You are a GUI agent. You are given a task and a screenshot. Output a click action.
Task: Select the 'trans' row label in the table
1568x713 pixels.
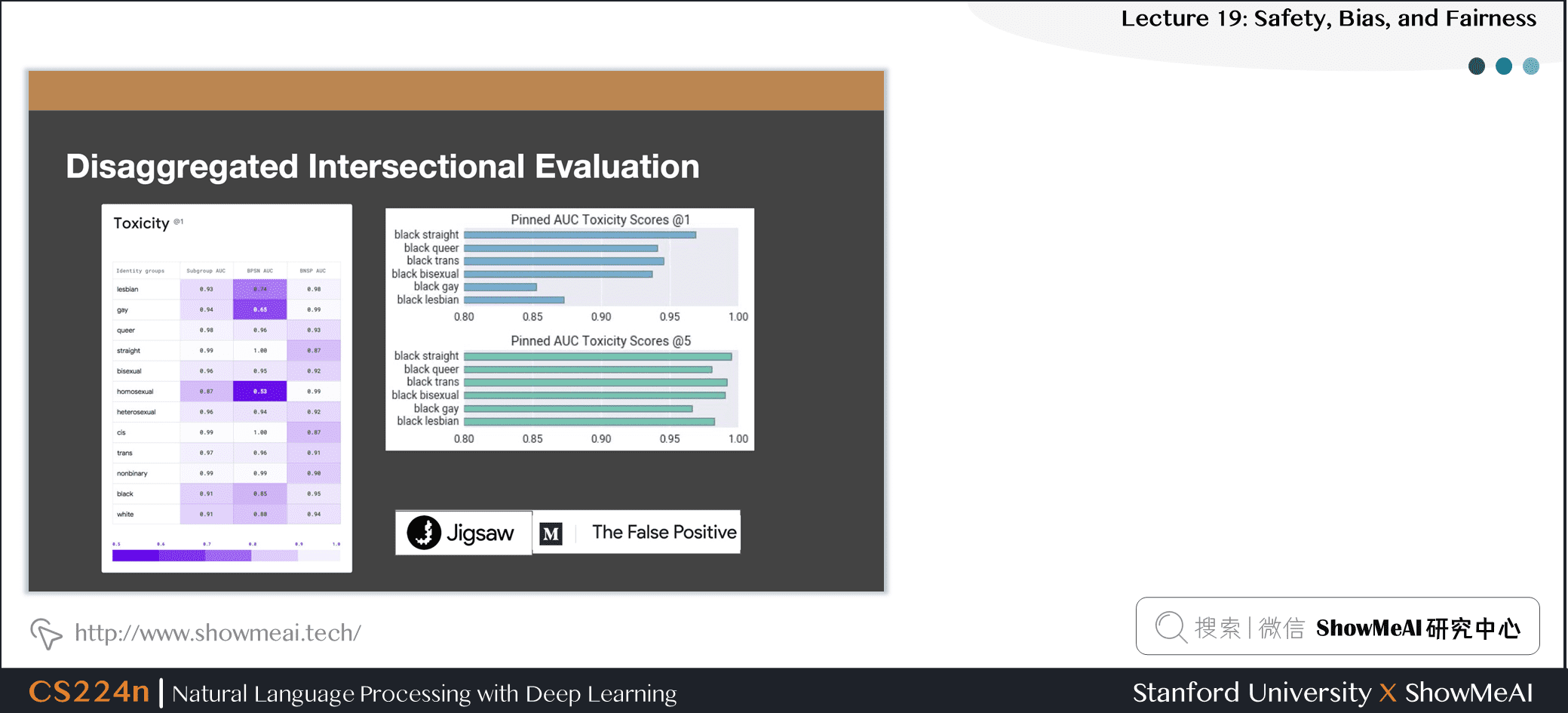124,453
